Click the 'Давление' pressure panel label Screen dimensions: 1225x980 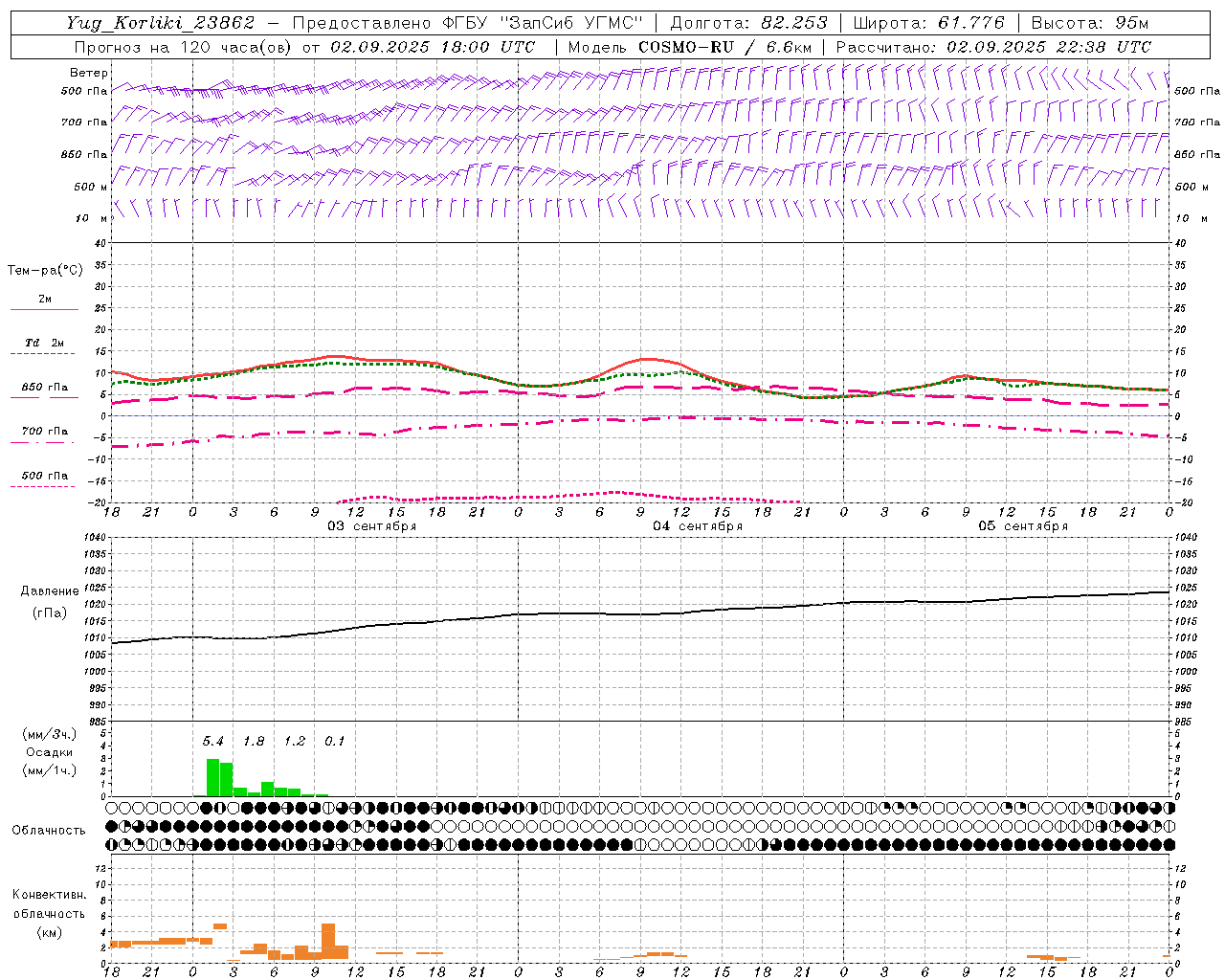tap(49, 591)
